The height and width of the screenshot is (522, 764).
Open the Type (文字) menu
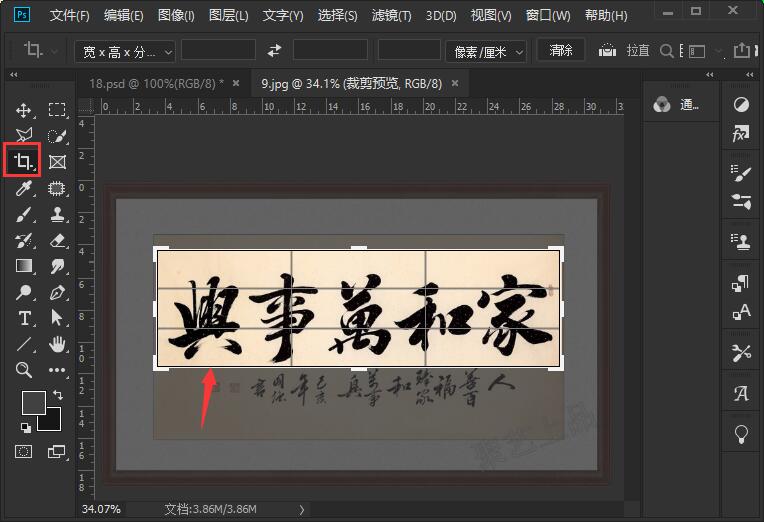(283, 16)
